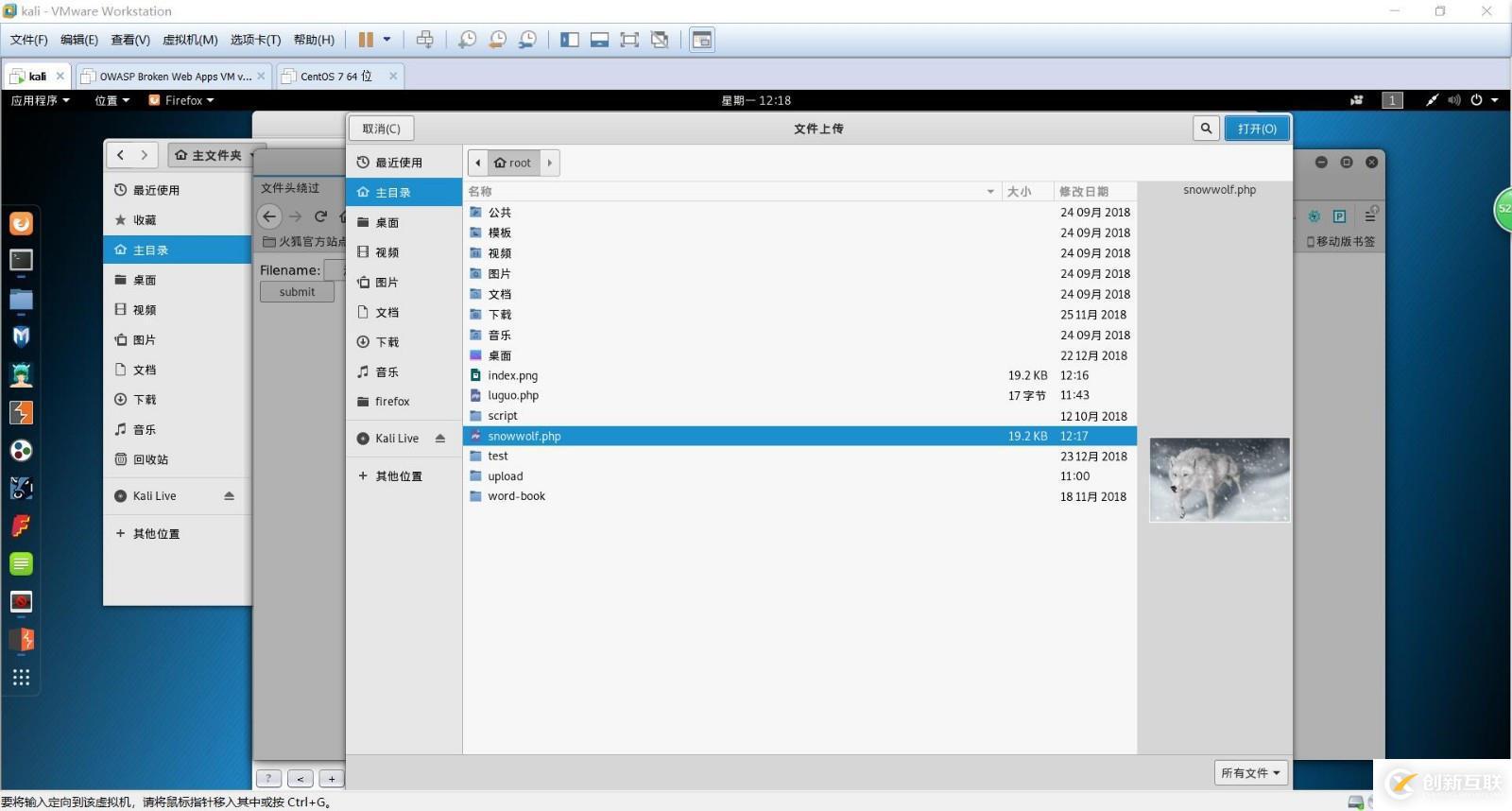Open the VMware 编辑(E) menu
This screenshot has width=1512, height=811.
tap(79, 40)
